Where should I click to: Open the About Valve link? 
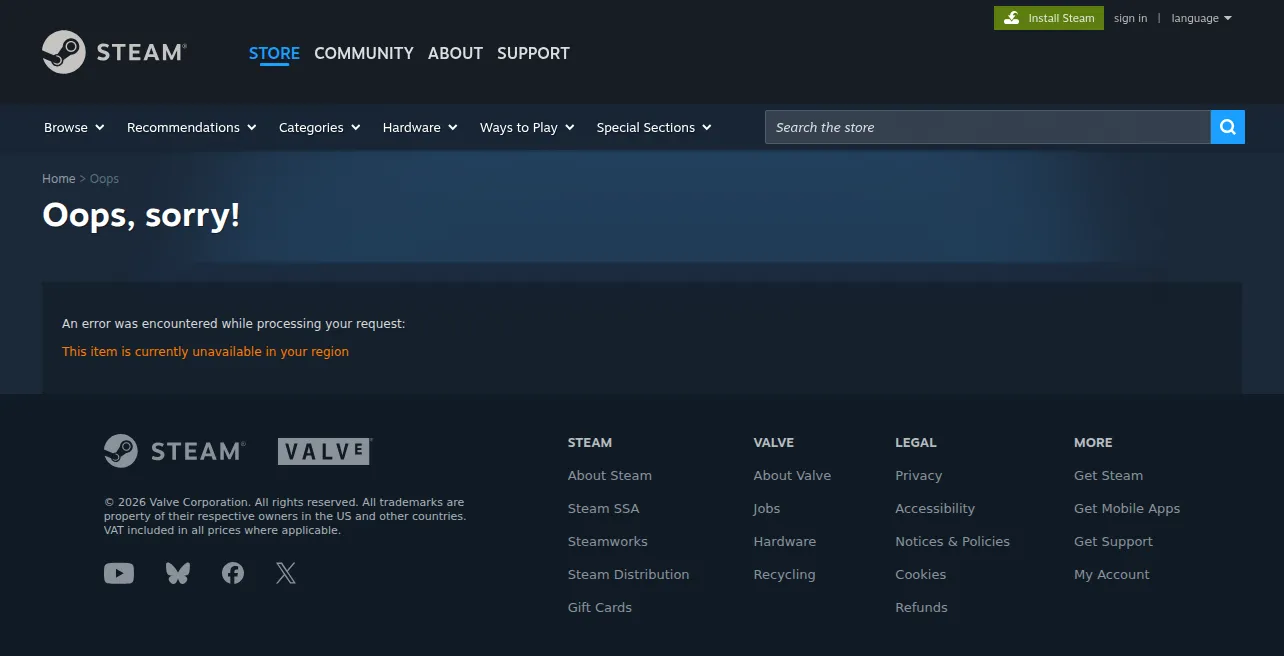click(792, 475)
